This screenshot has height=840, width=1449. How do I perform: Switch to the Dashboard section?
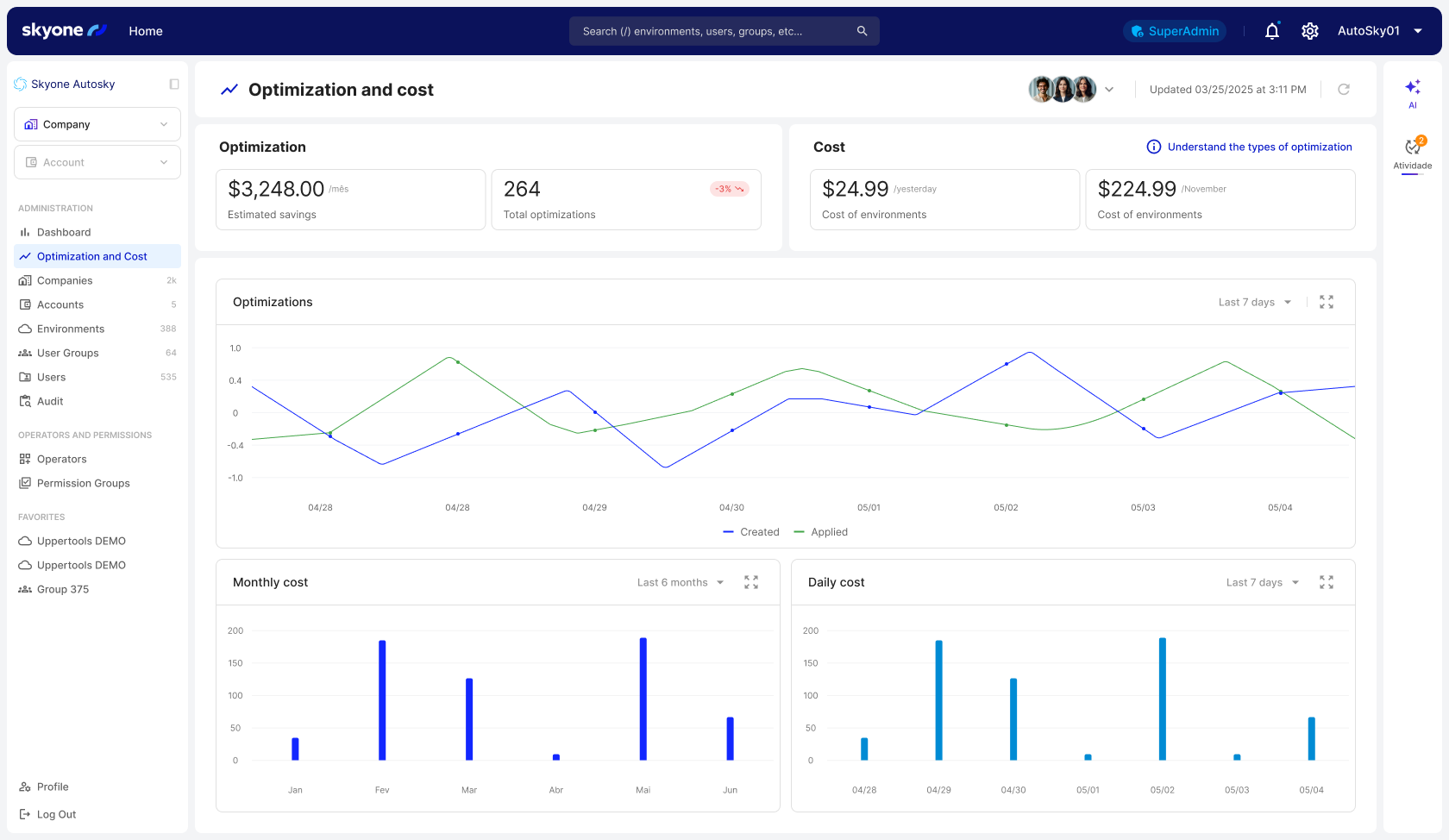tap(64, 232)
